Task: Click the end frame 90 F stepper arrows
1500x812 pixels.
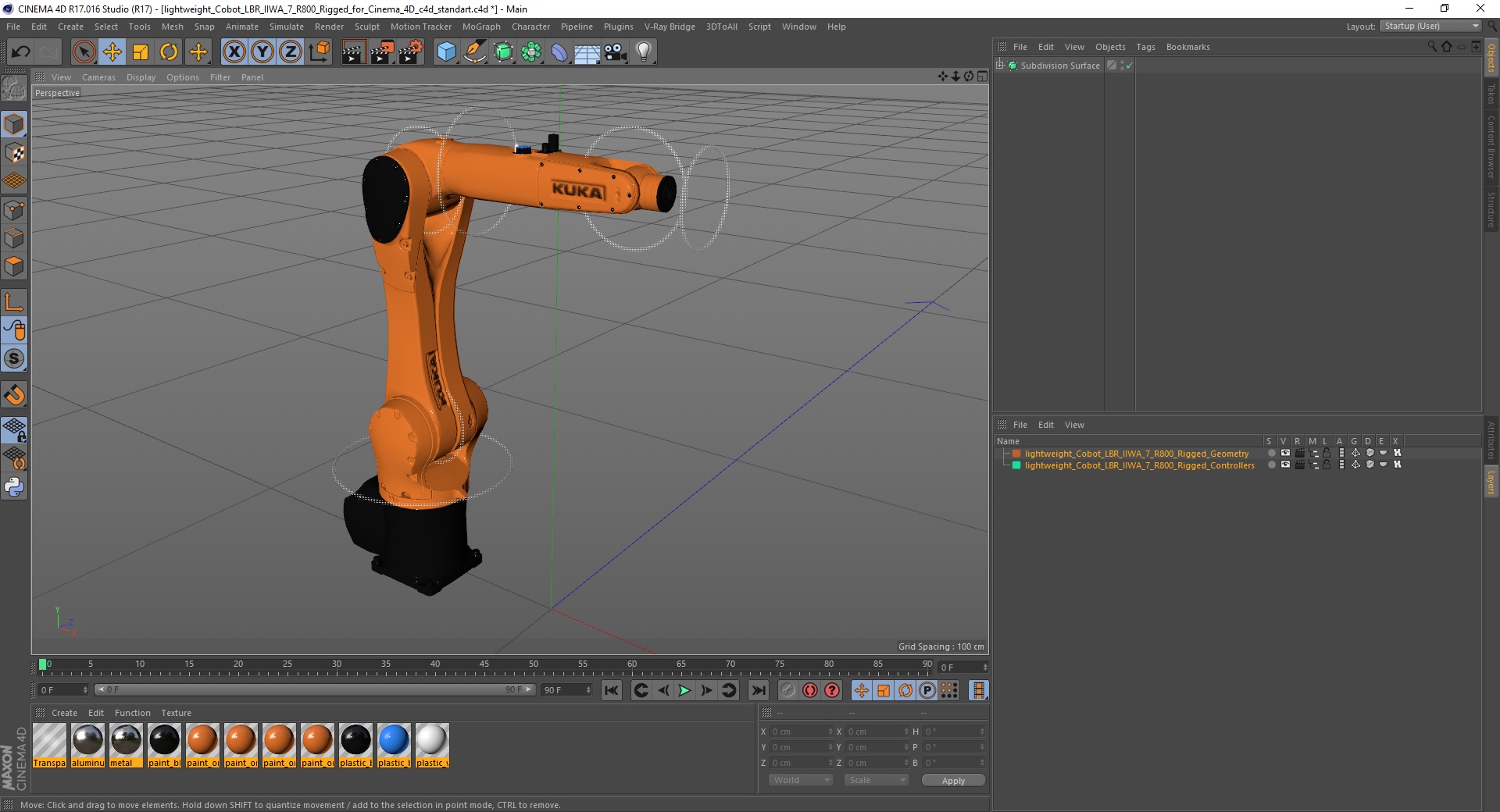Action: point(588,690)
